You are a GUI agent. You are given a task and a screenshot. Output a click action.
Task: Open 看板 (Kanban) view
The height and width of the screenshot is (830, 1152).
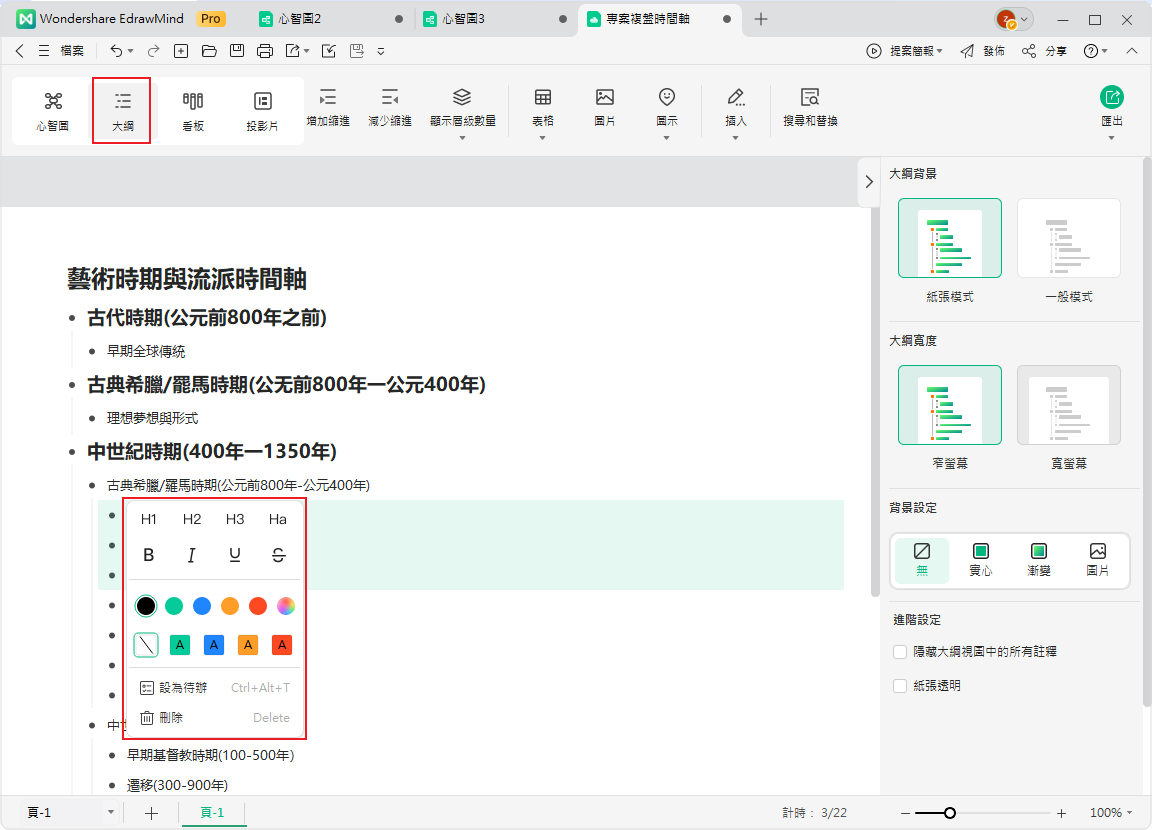tap(192, 110)
